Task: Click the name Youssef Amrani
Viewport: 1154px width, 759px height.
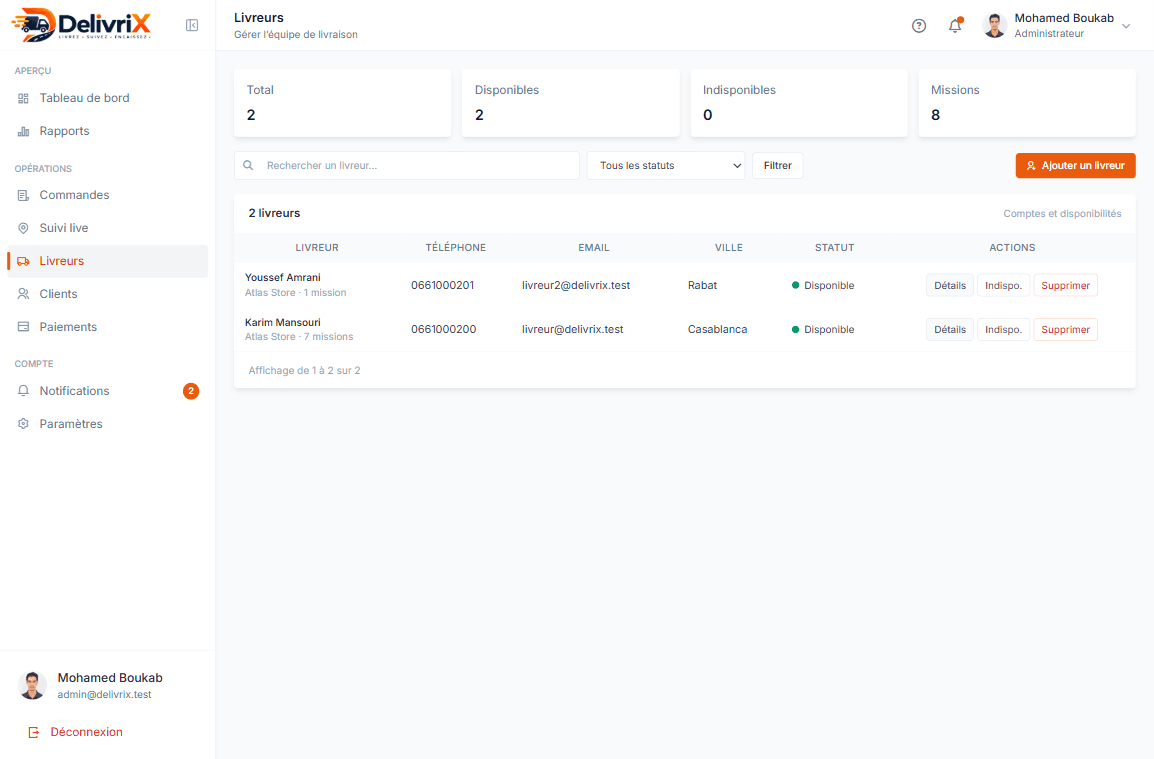Action: point(283,278)
